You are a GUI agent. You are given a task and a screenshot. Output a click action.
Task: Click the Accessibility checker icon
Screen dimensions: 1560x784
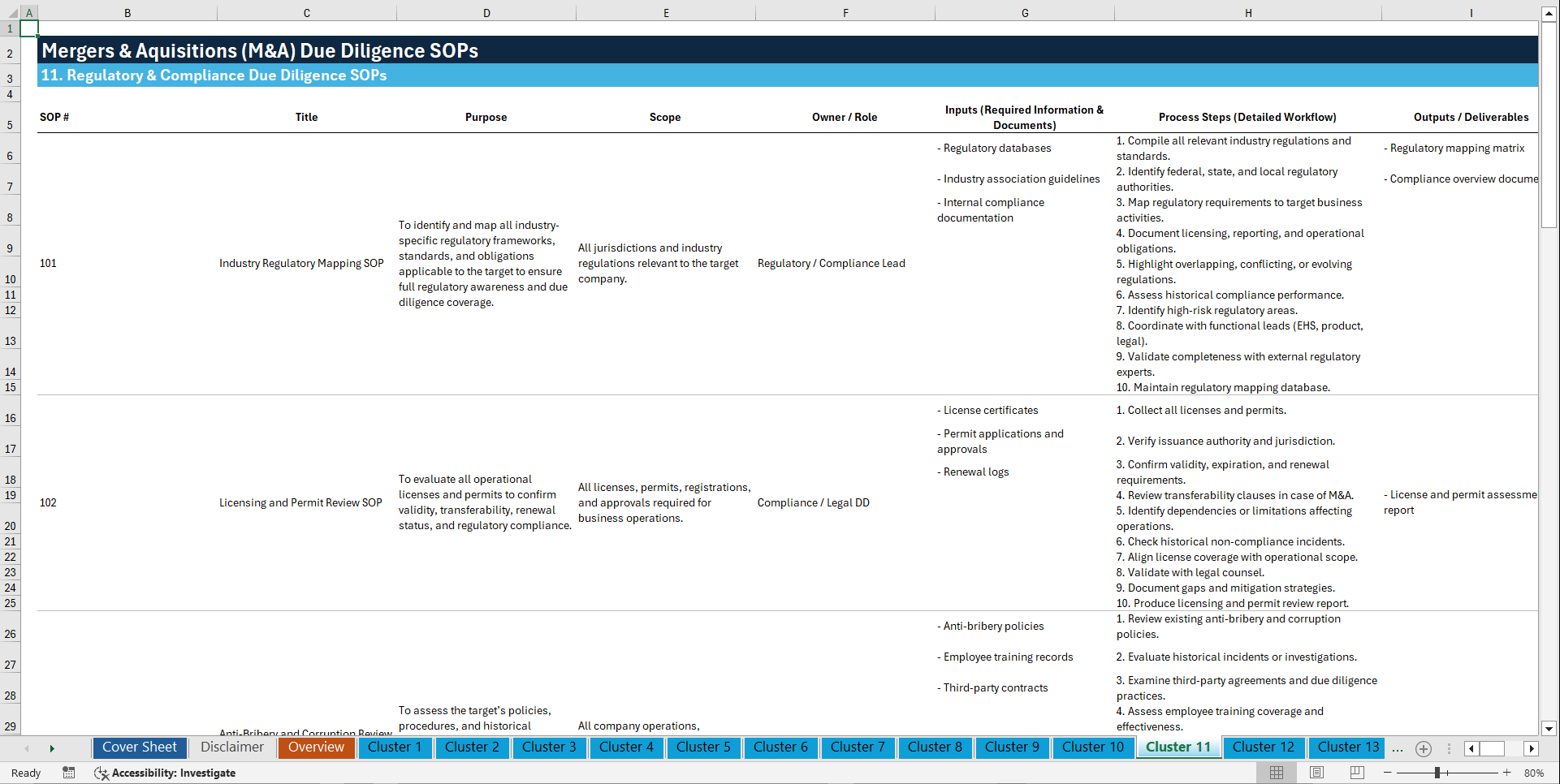click(102, 773)
